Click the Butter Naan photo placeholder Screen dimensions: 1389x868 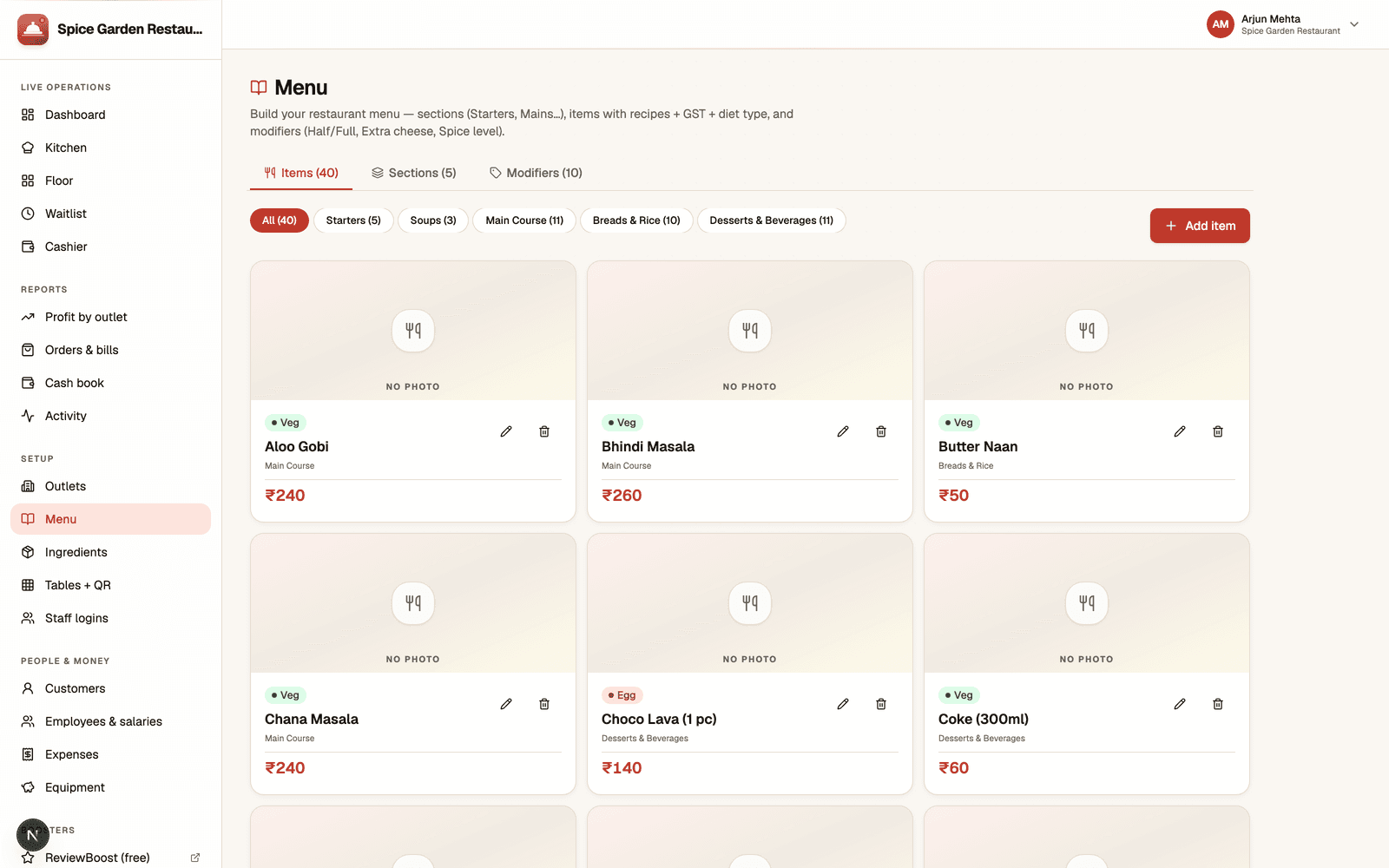(1087, 331)
